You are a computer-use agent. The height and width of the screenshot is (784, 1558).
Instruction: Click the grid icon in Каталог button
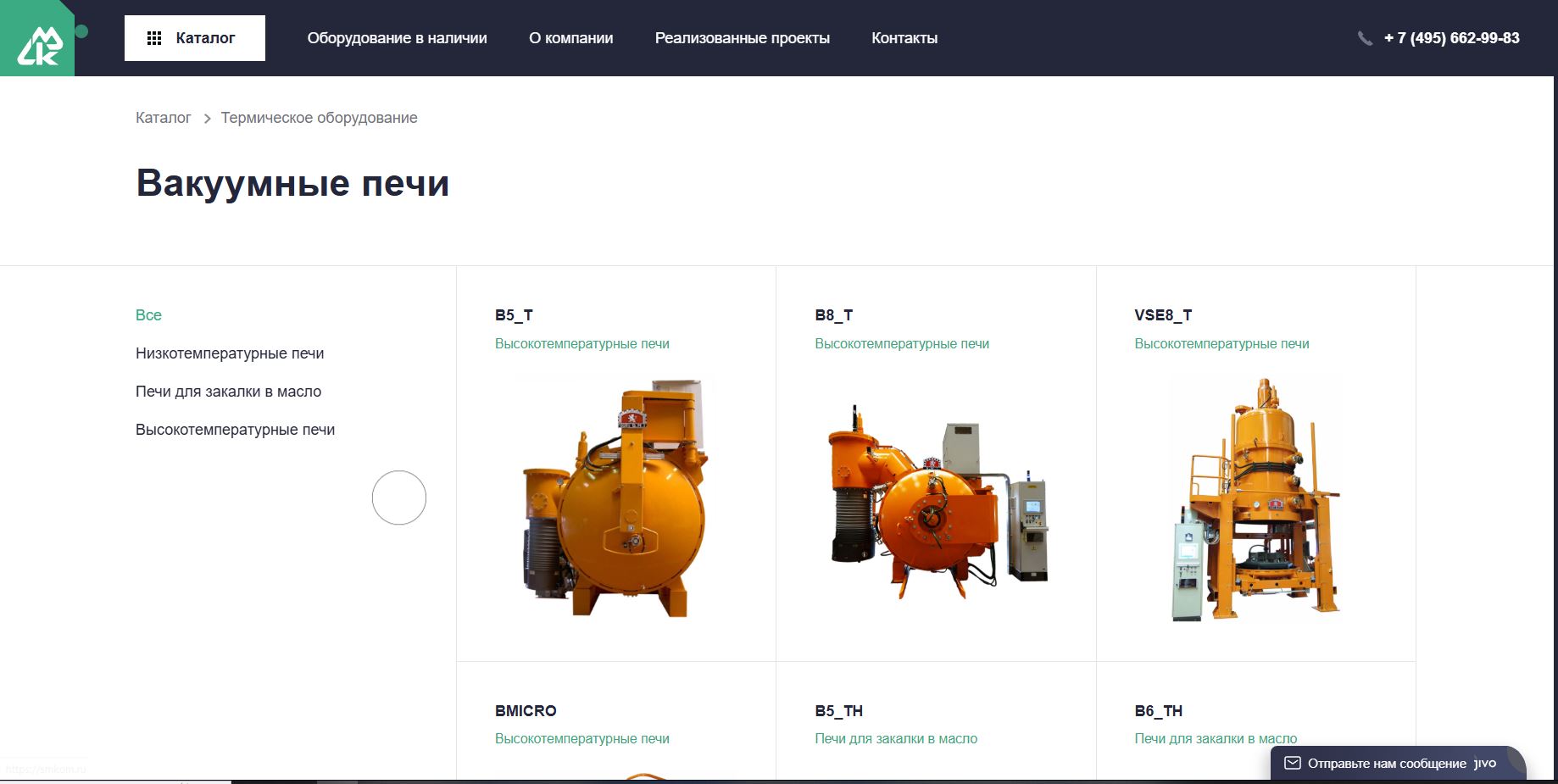154,38
